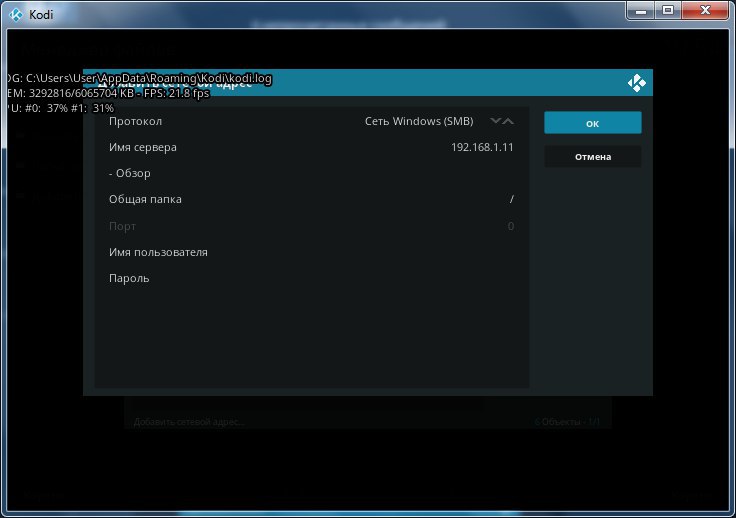Select previous protocol with down arrow
736x518 pixels.
pyautogui.click(x=495, y=121)
